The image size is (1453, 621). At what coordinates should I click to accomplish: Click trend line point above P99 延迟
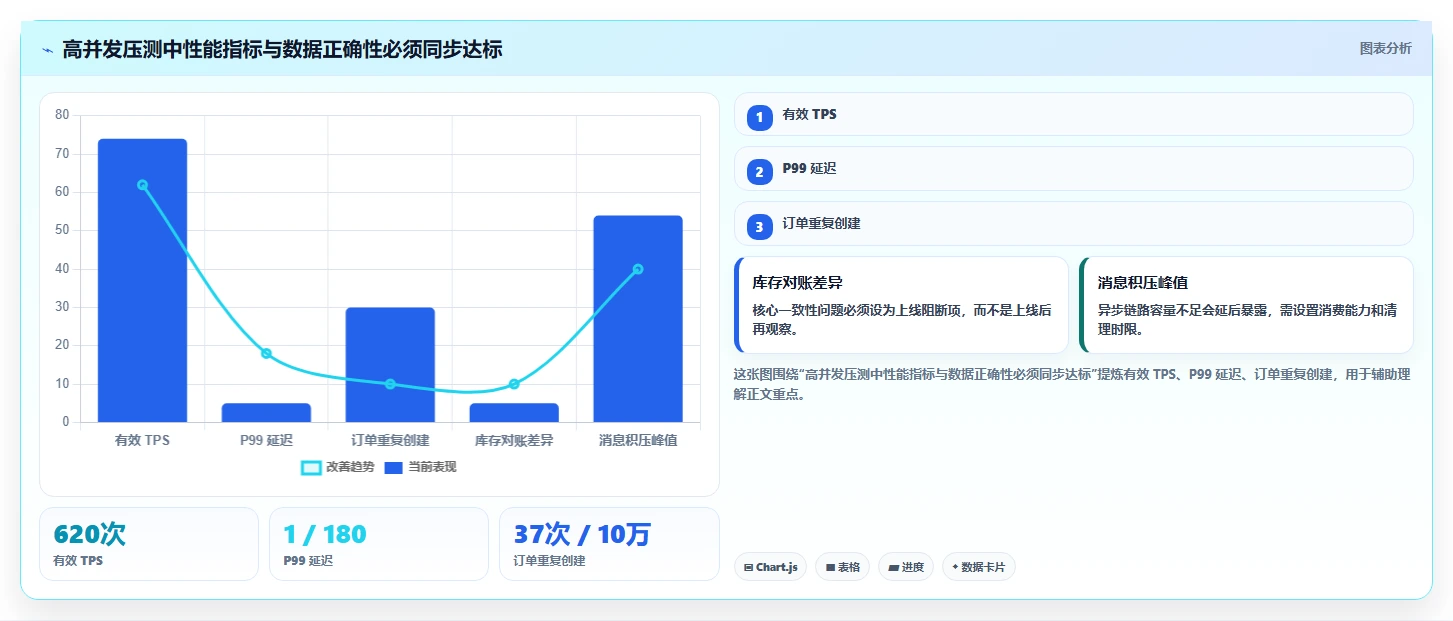point(266,353)
